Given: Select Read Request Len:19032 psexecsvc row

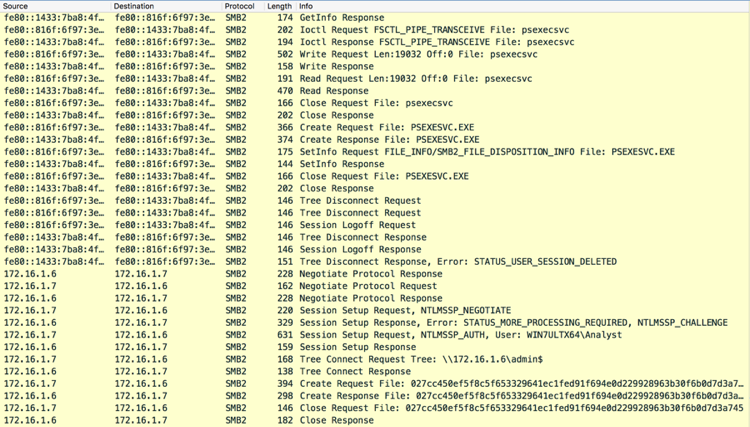Looking at the screenshot, I should click(375, 78).
